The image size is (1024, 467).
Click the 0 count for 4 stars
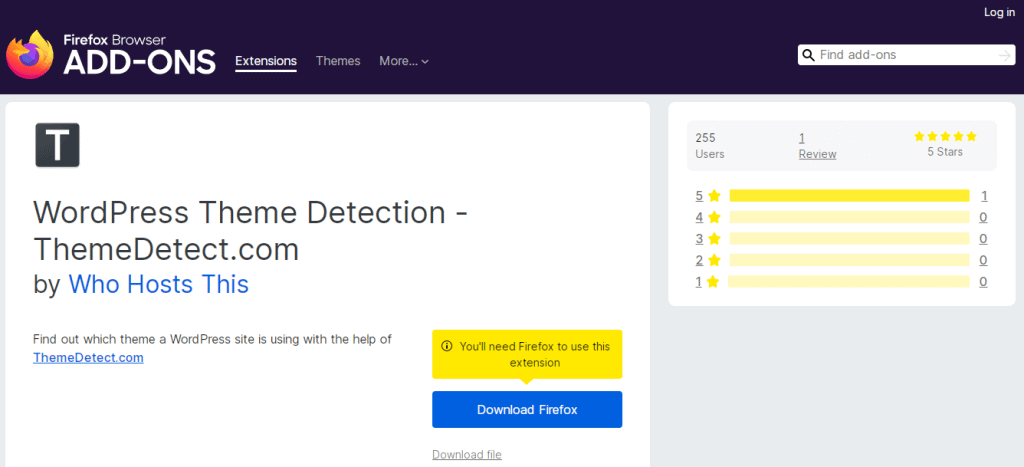click(x=984, y=217)
